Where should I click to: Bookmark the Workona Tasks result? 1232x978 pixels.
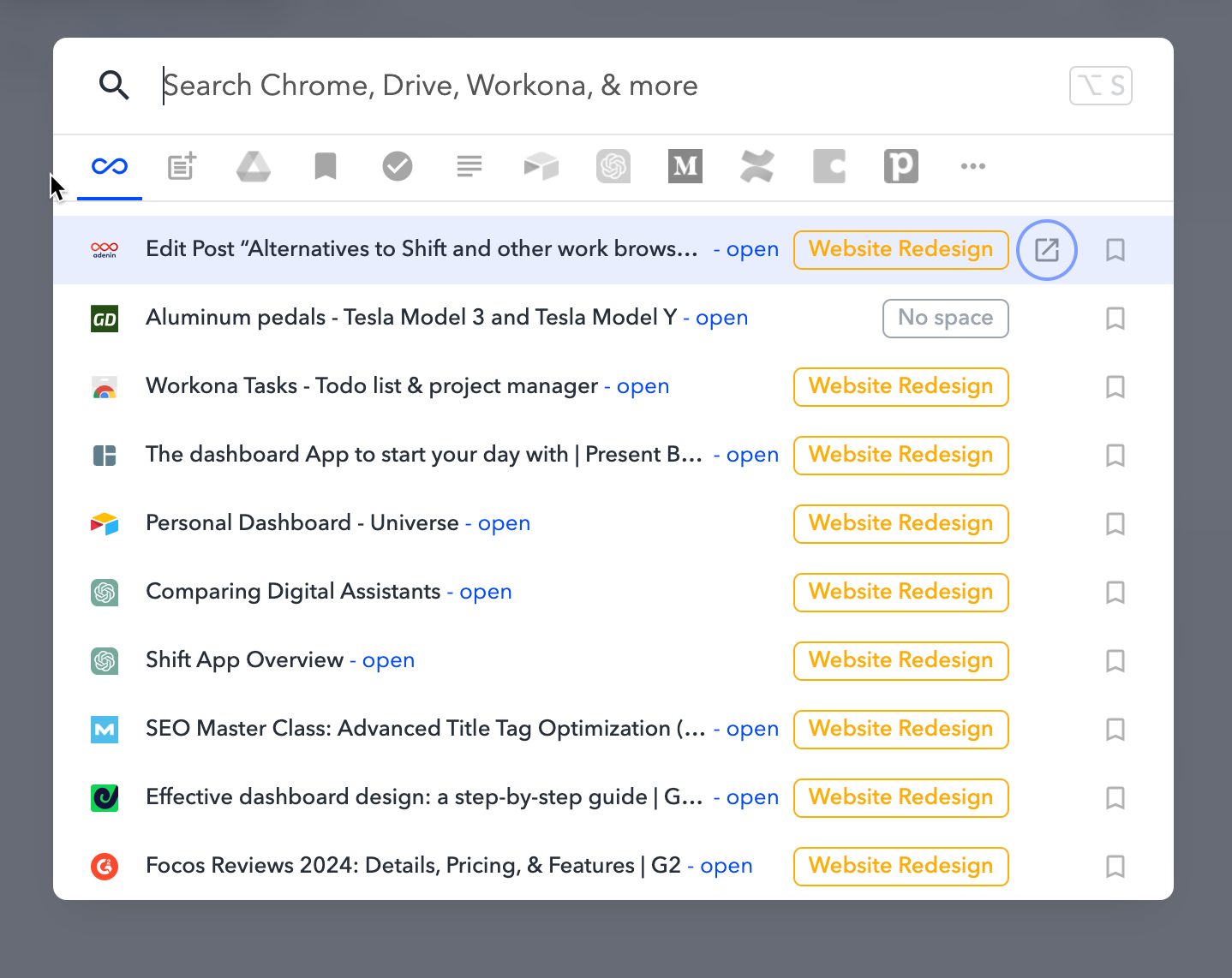click(x=1115, y=387)
